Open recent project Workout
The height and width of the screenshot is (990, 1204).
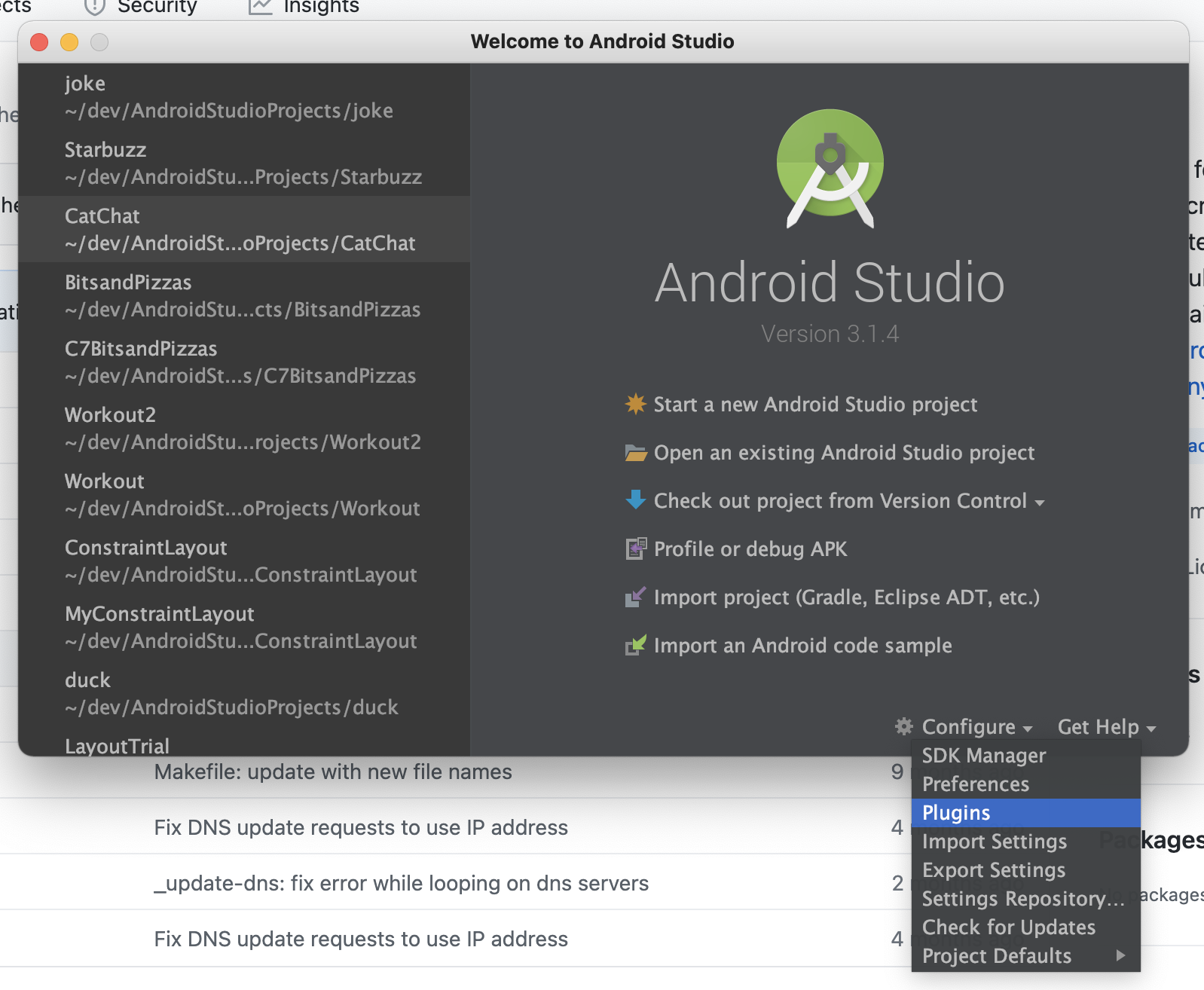(244, 494)
